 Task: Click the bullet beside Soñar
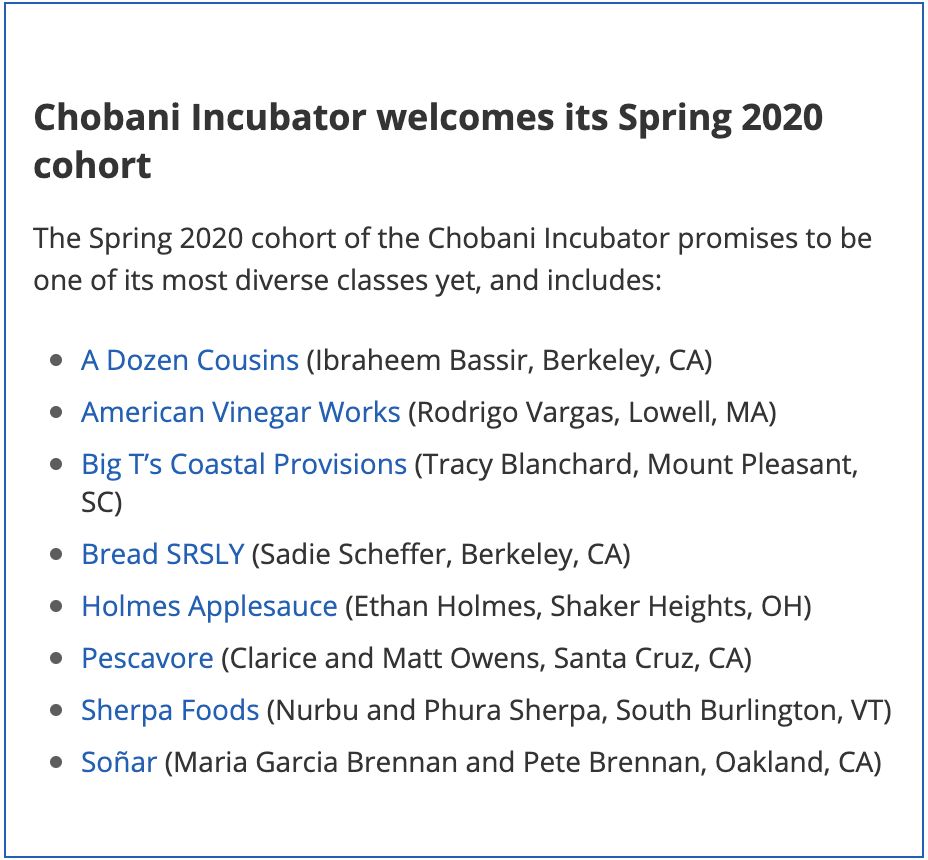pos(57,763)
